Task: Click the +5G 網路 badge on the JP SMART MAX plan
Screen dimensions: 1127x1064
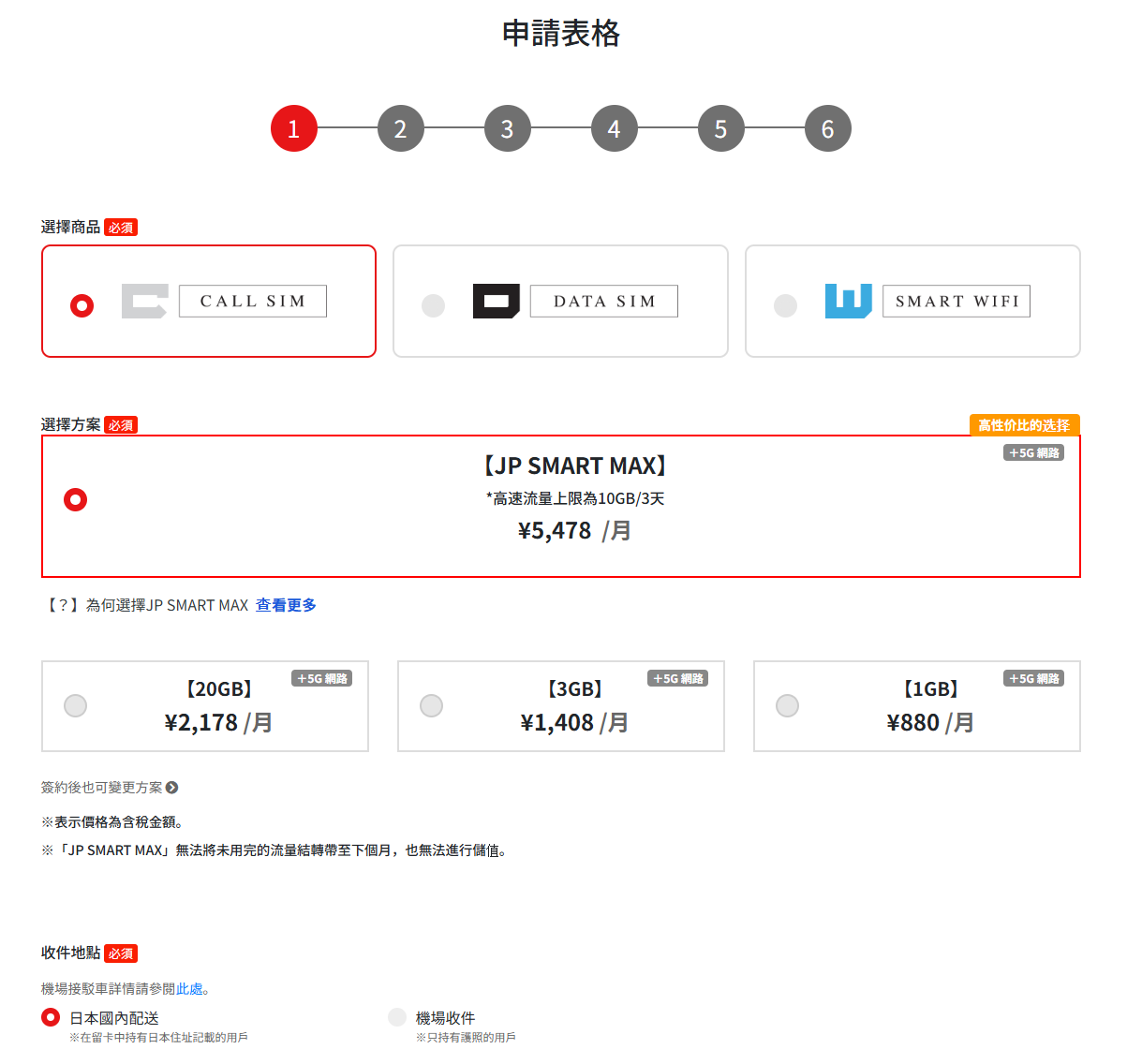Action: point(1034,452)
